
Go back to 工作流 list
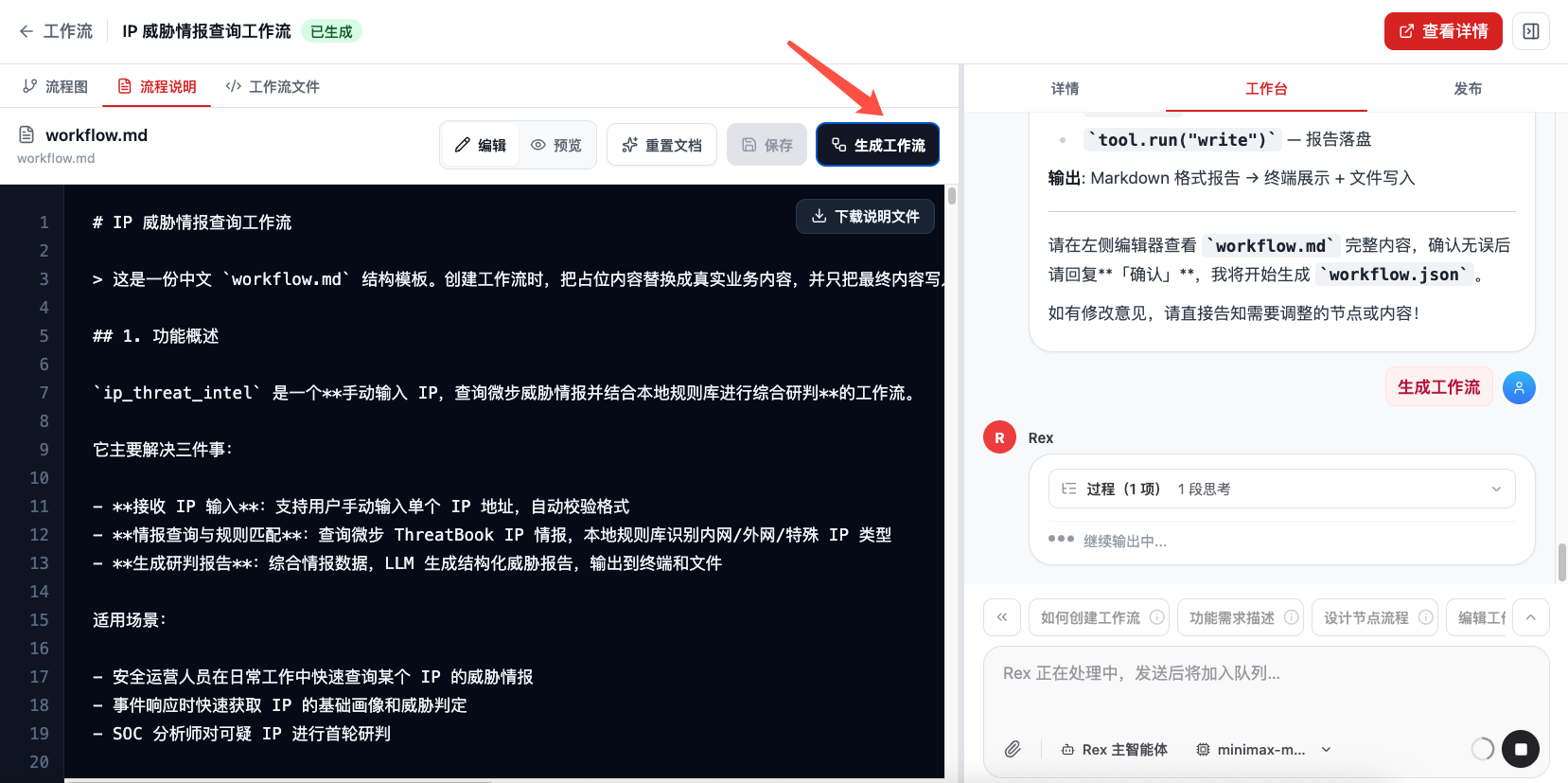coord(56,31)
